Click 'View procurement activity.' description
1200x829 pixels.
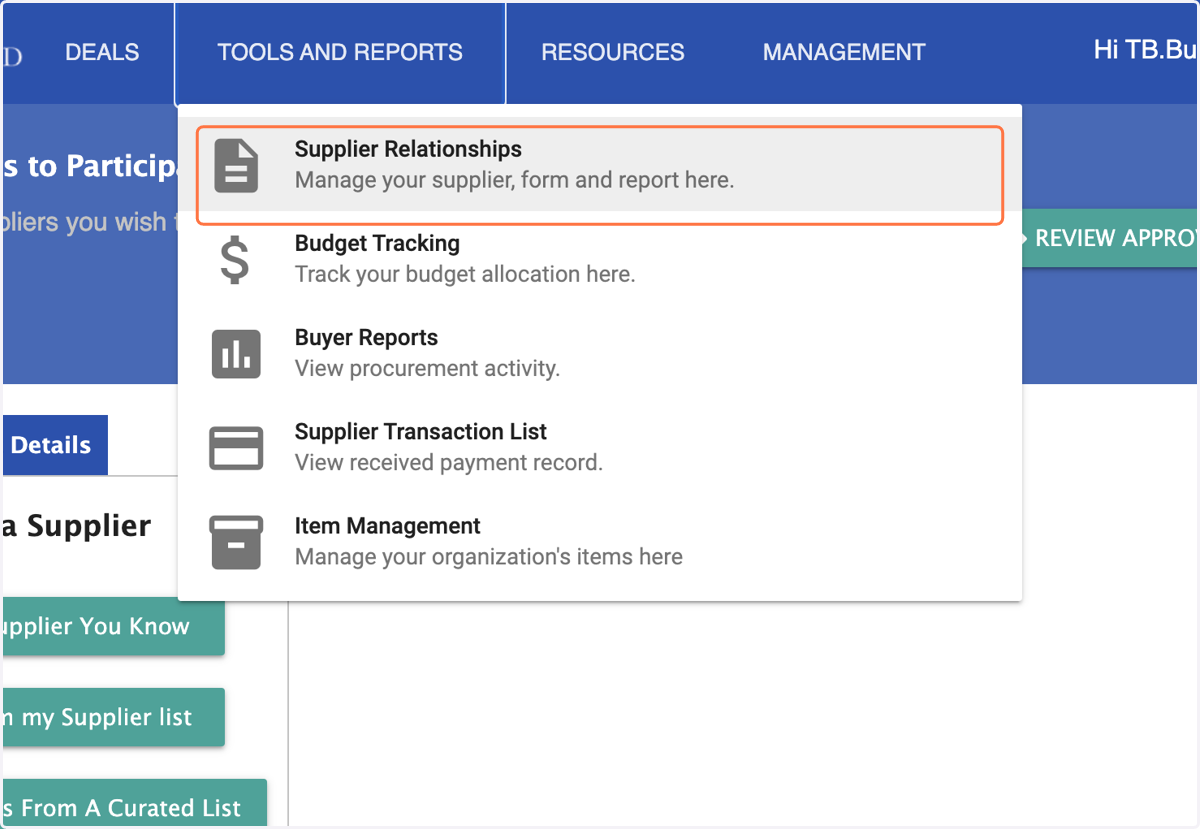click(x=427, y=368)
